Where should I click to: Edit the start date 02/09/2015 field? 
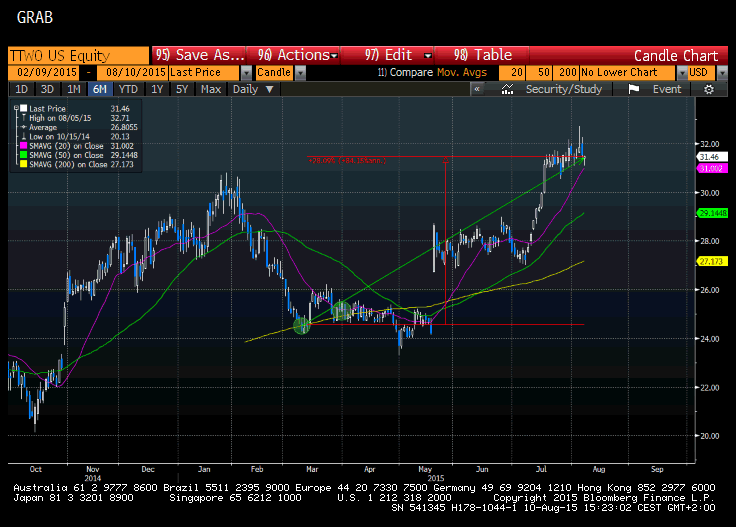(x=46, y=72)
